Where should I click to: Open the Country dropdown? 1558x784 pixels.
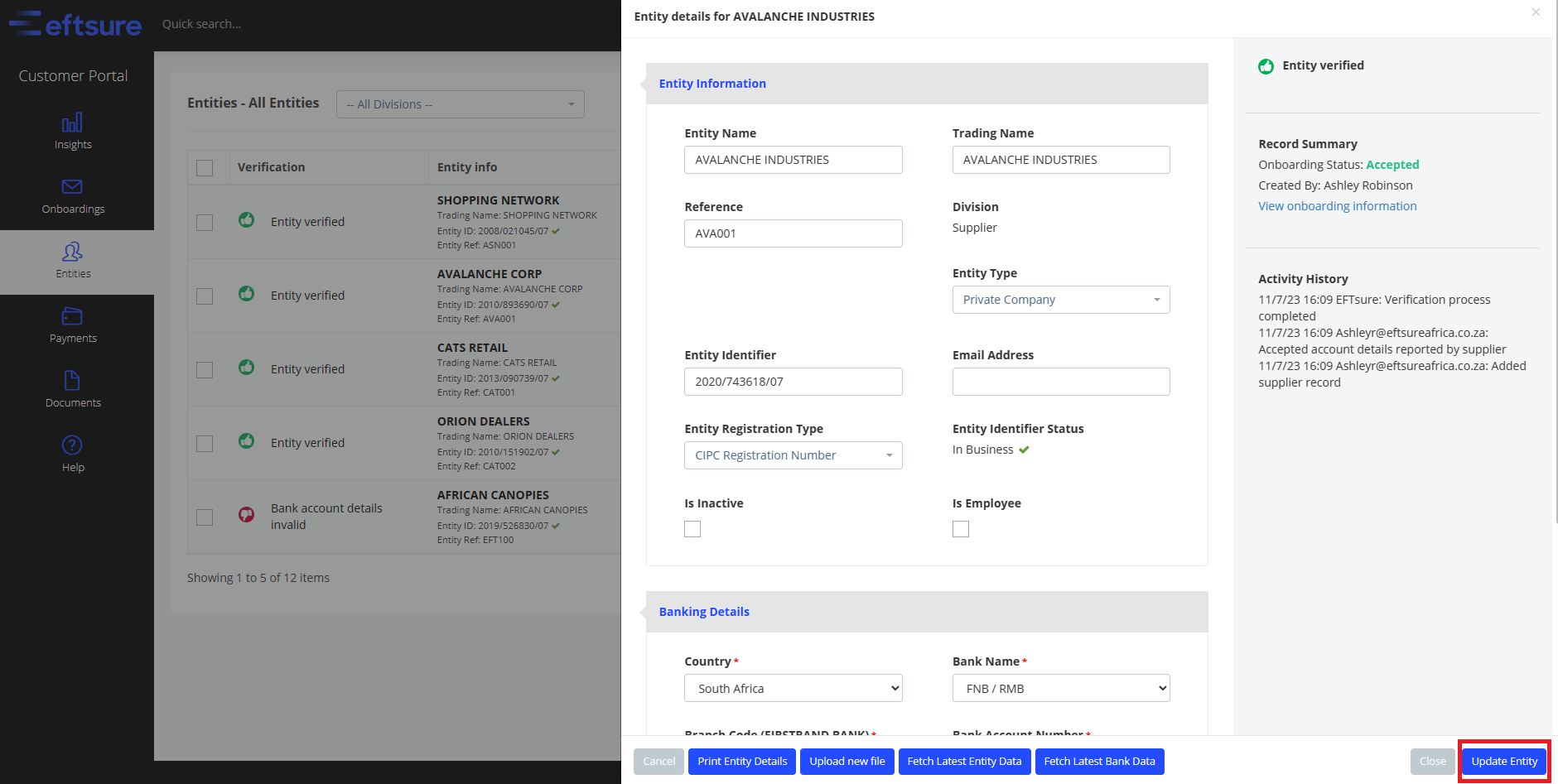[793, 688]
